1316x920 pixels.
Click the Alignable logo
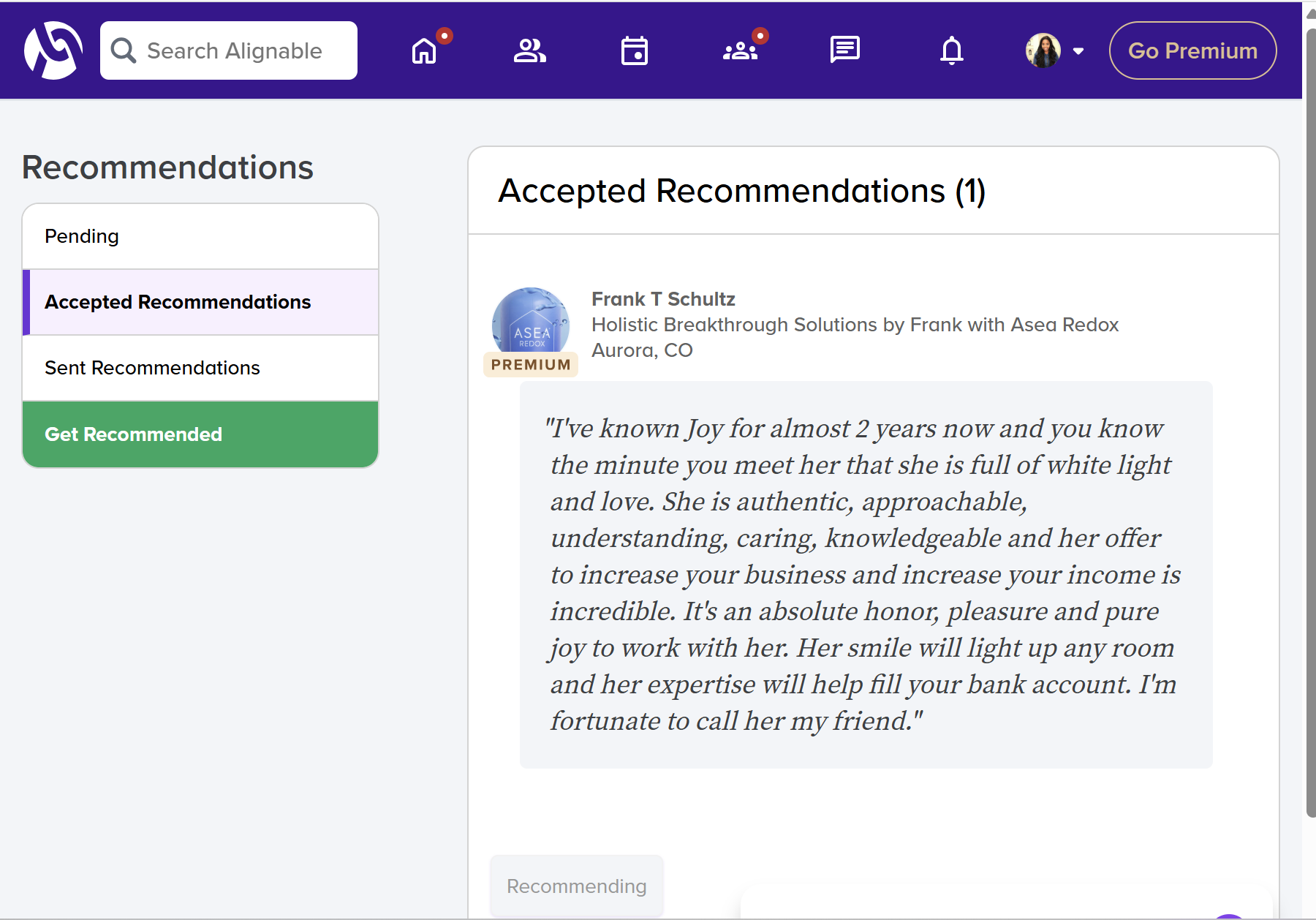pos(53,50)
